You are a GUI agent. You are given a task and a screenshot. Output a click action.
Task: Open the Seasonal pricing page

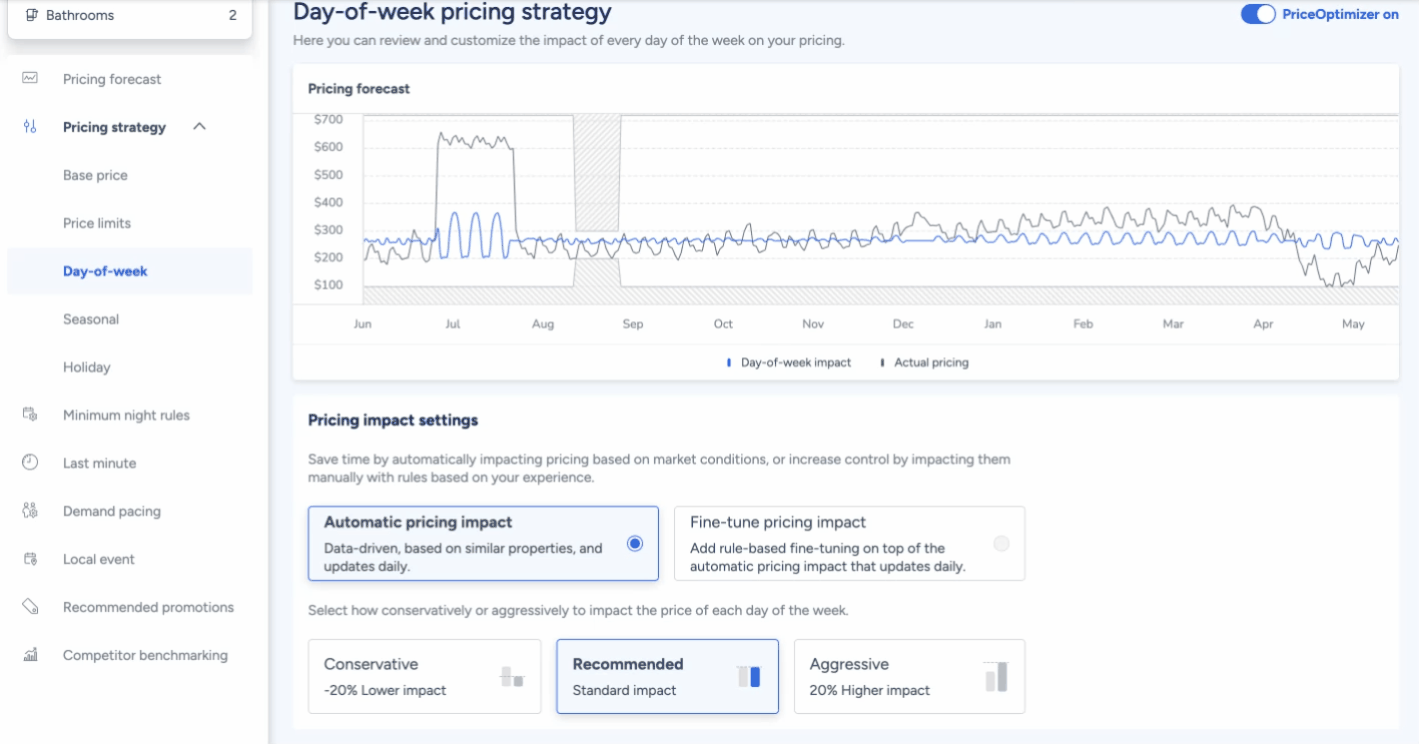click(x=91, y=319)
